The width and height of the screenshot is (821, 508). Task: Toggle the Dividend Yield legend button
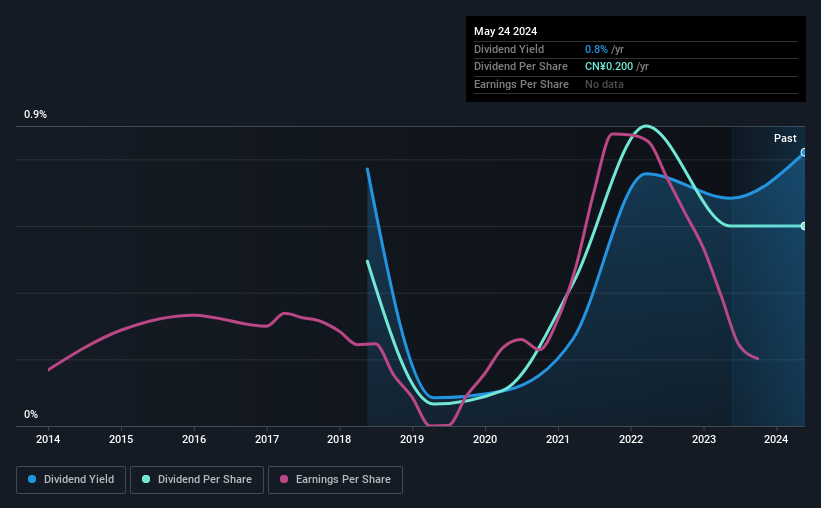[x=71, y=480]
